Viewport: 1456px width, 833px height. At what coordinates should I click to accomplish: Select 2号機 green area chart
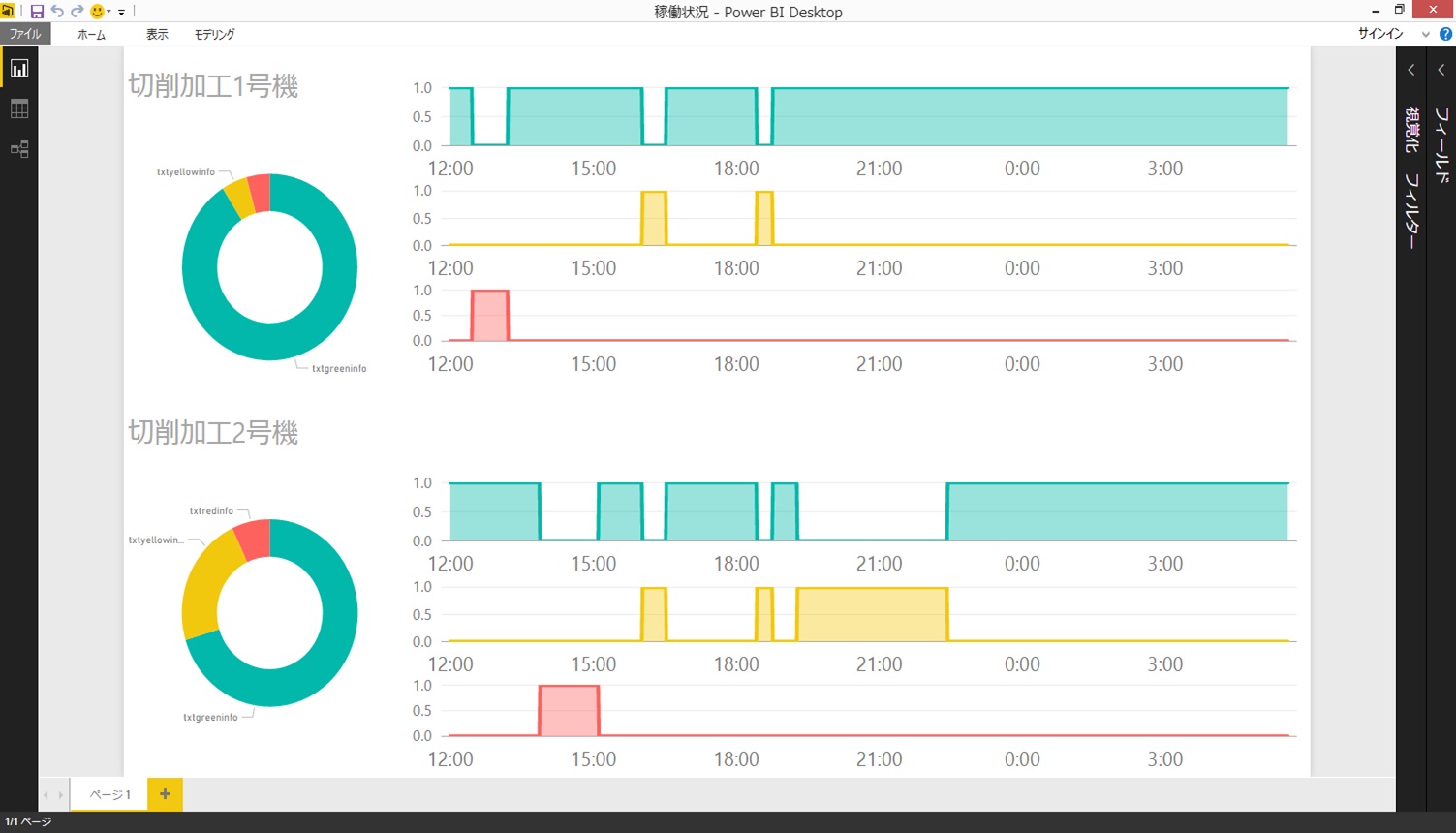tap(869, 512)
